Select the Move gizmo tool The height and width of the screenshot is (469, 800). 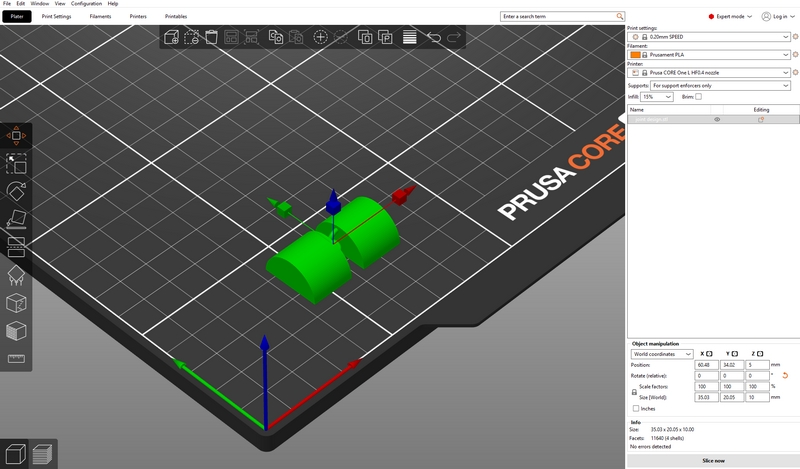pos(16,136)
